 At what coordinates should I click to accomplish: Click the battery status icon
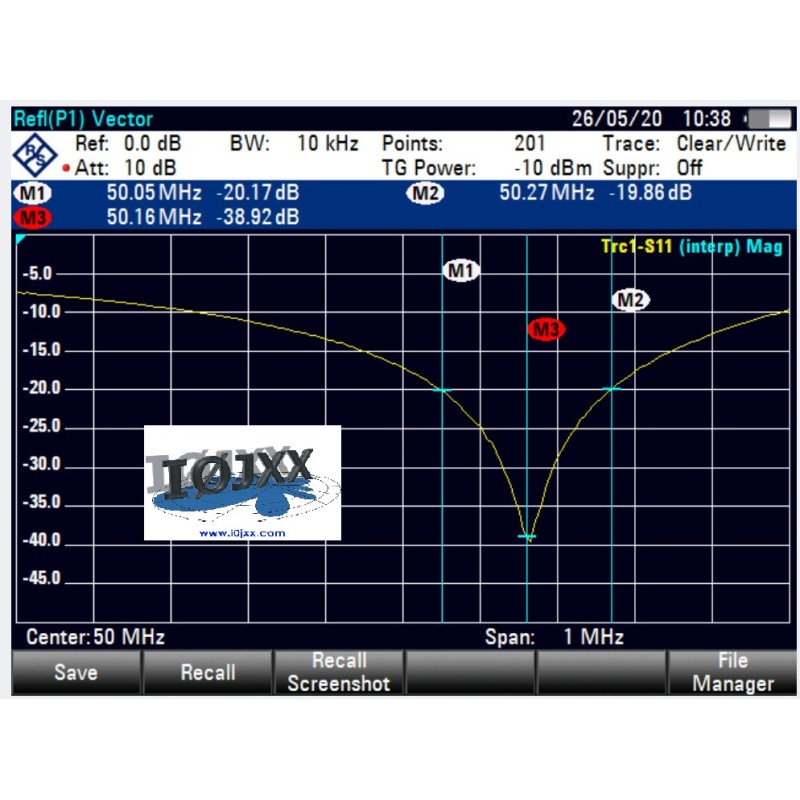tap(767, 119)
